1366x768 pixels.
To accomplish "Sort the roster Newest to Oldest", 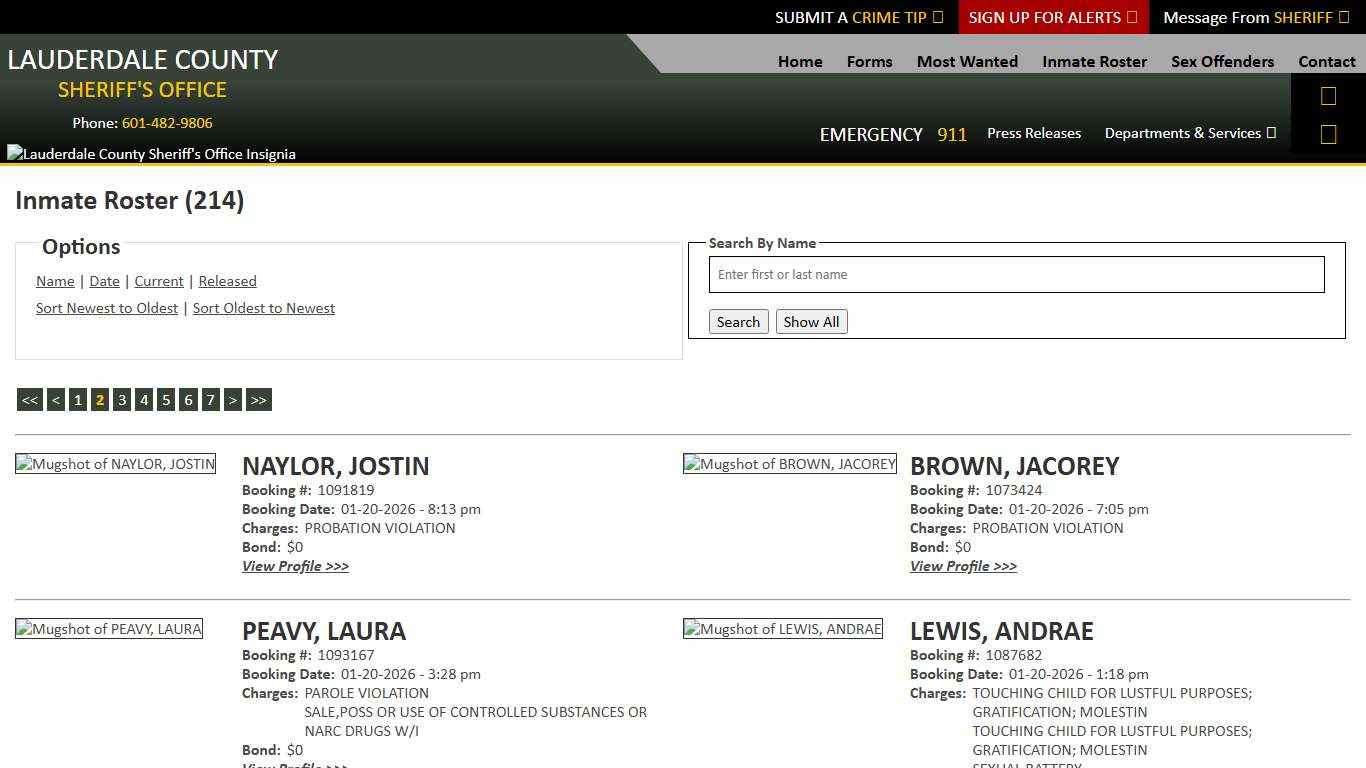I will (x=107, y=308).
